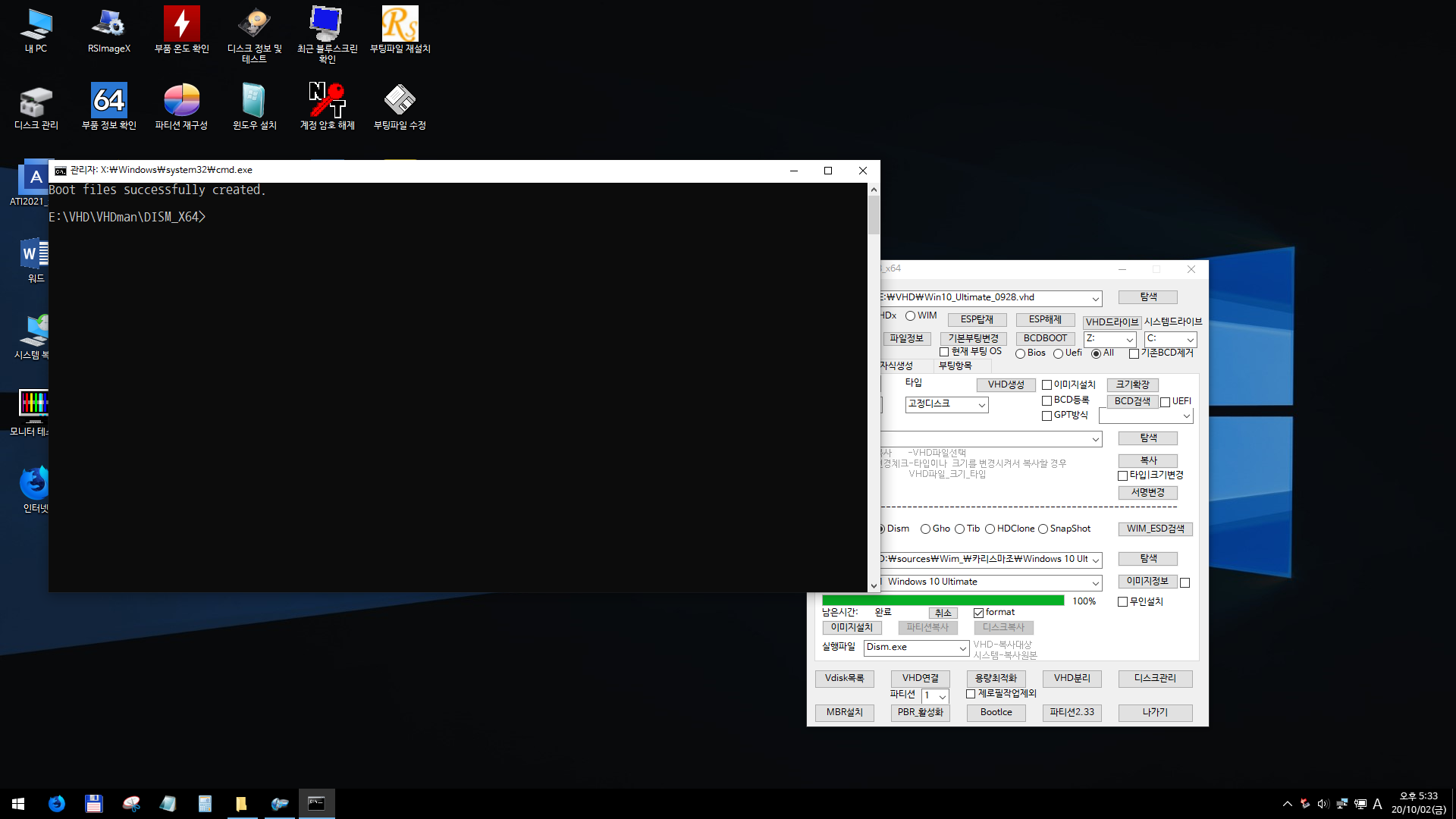1456x819 pixels.
Task: Show hidden system tray icons
Action: click(x=1287, y=804)
